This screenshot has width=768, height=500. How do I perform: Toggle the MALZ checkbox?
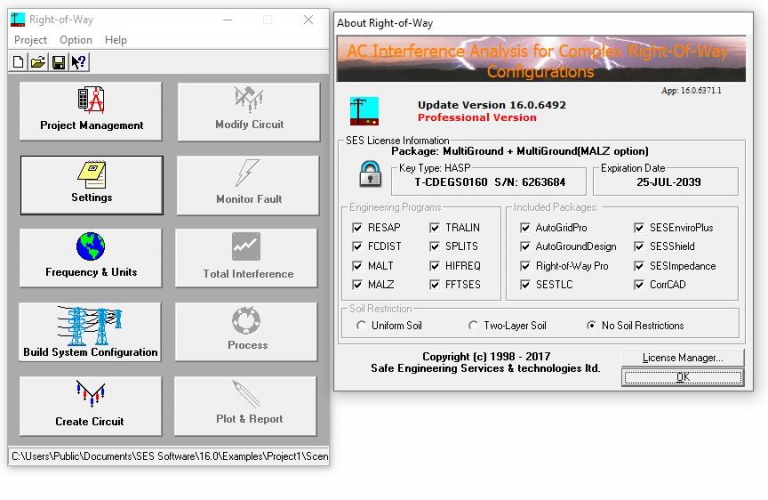pyautogui.click(x=358, y=285)
